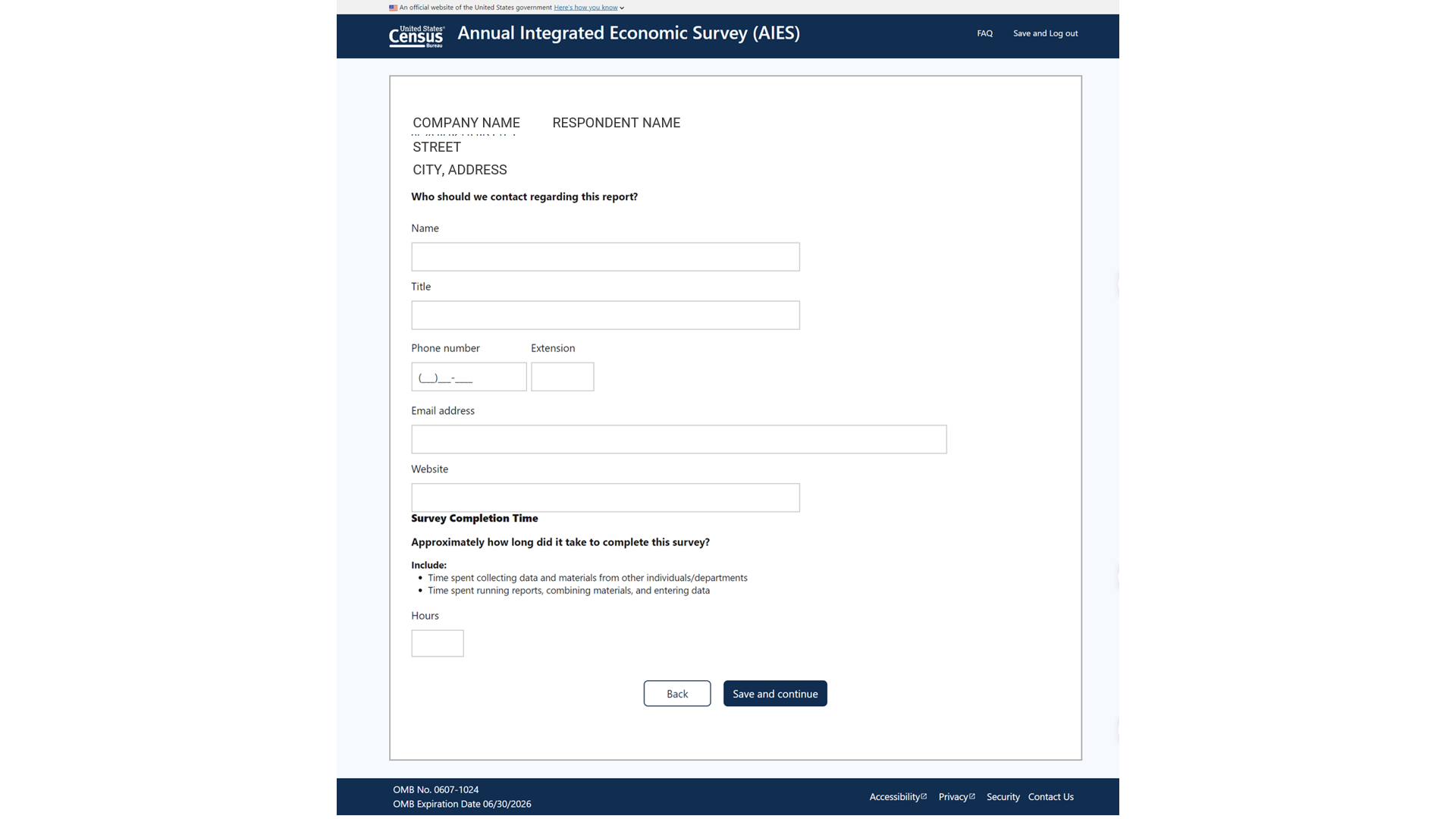The height and width of the screenshot is (819, 1456).
Task: Select the Extension input box
Action: click(562, 377)
